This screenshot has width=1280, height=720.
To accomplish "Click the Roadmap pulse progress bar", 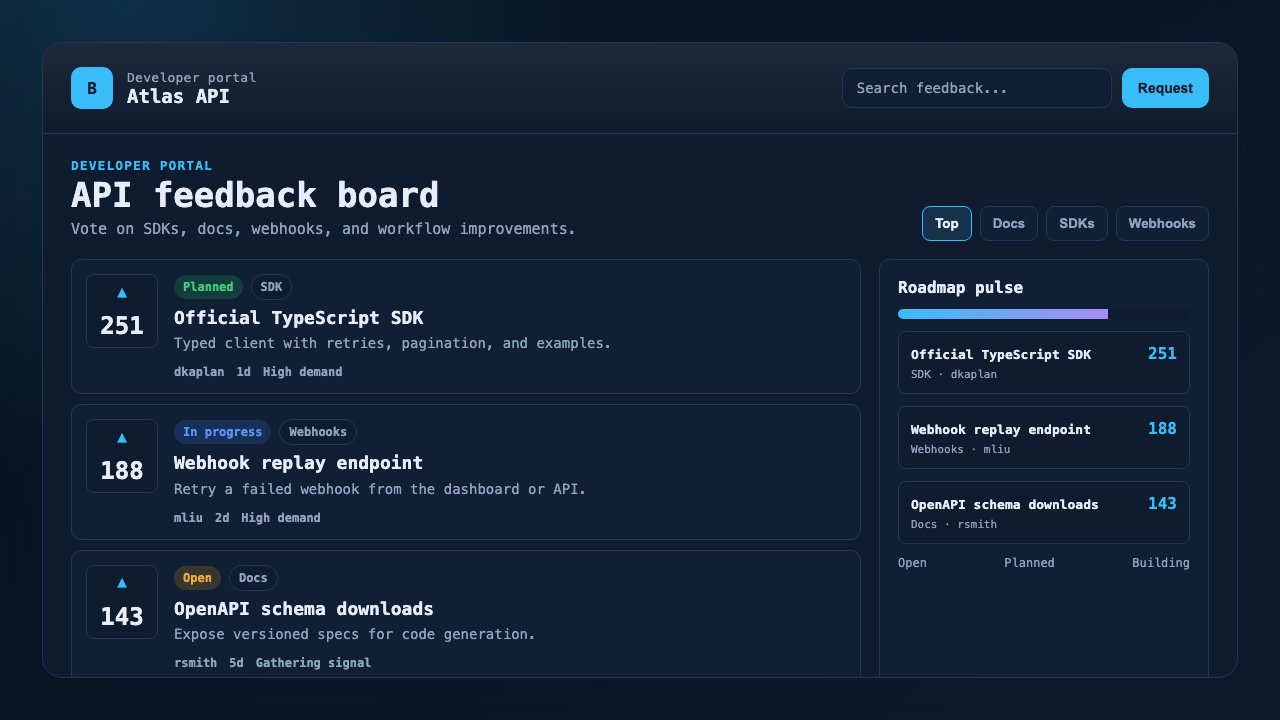I will (x=1044, y=314).
